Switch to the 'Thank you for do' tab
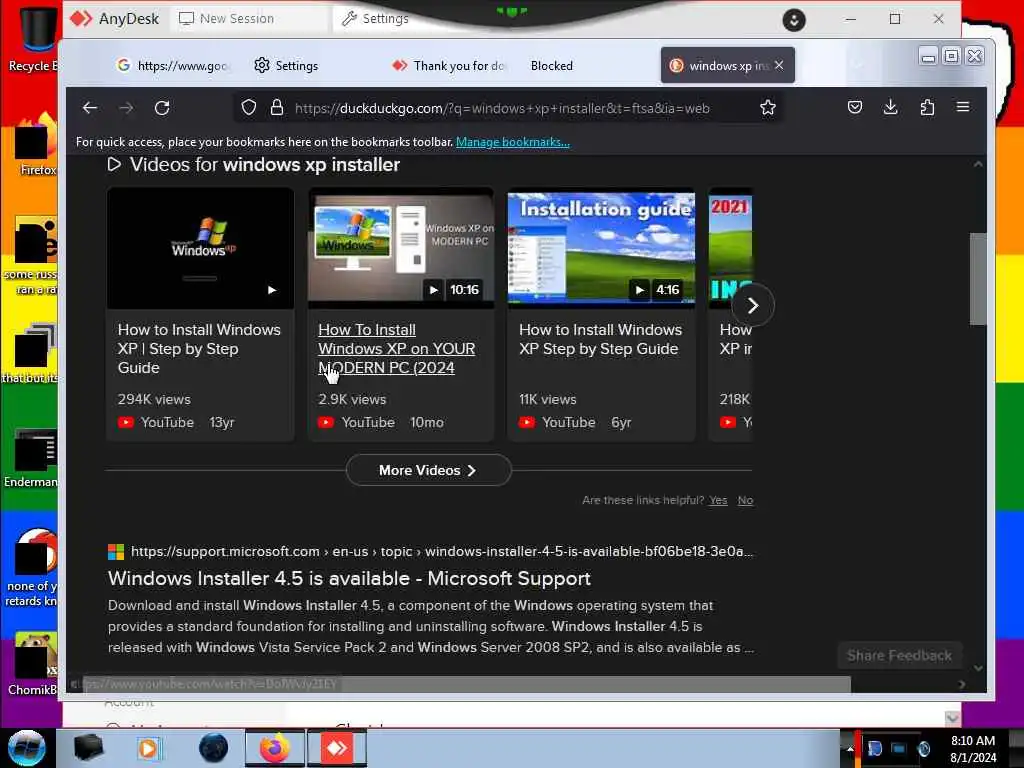 [x=449, y=65]
